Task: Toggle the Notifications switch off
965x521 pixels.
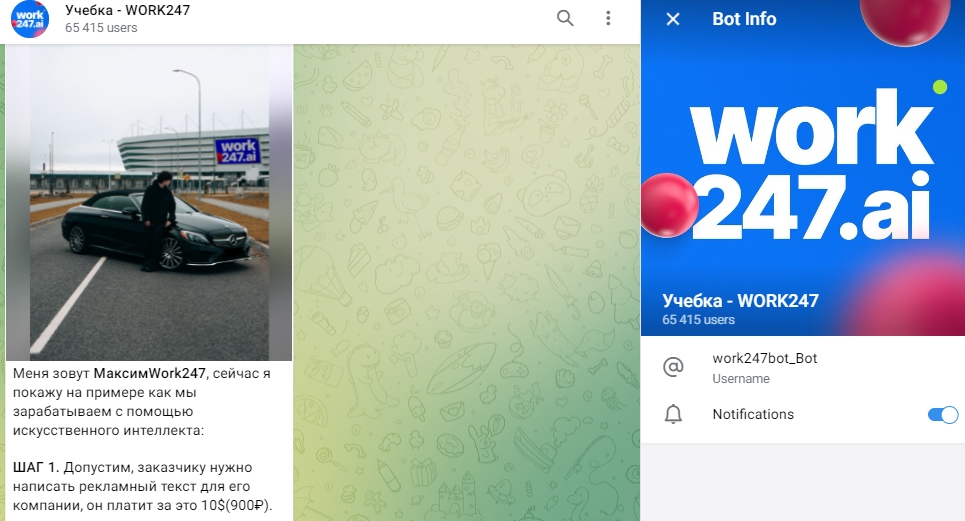Action: (943, 415)
